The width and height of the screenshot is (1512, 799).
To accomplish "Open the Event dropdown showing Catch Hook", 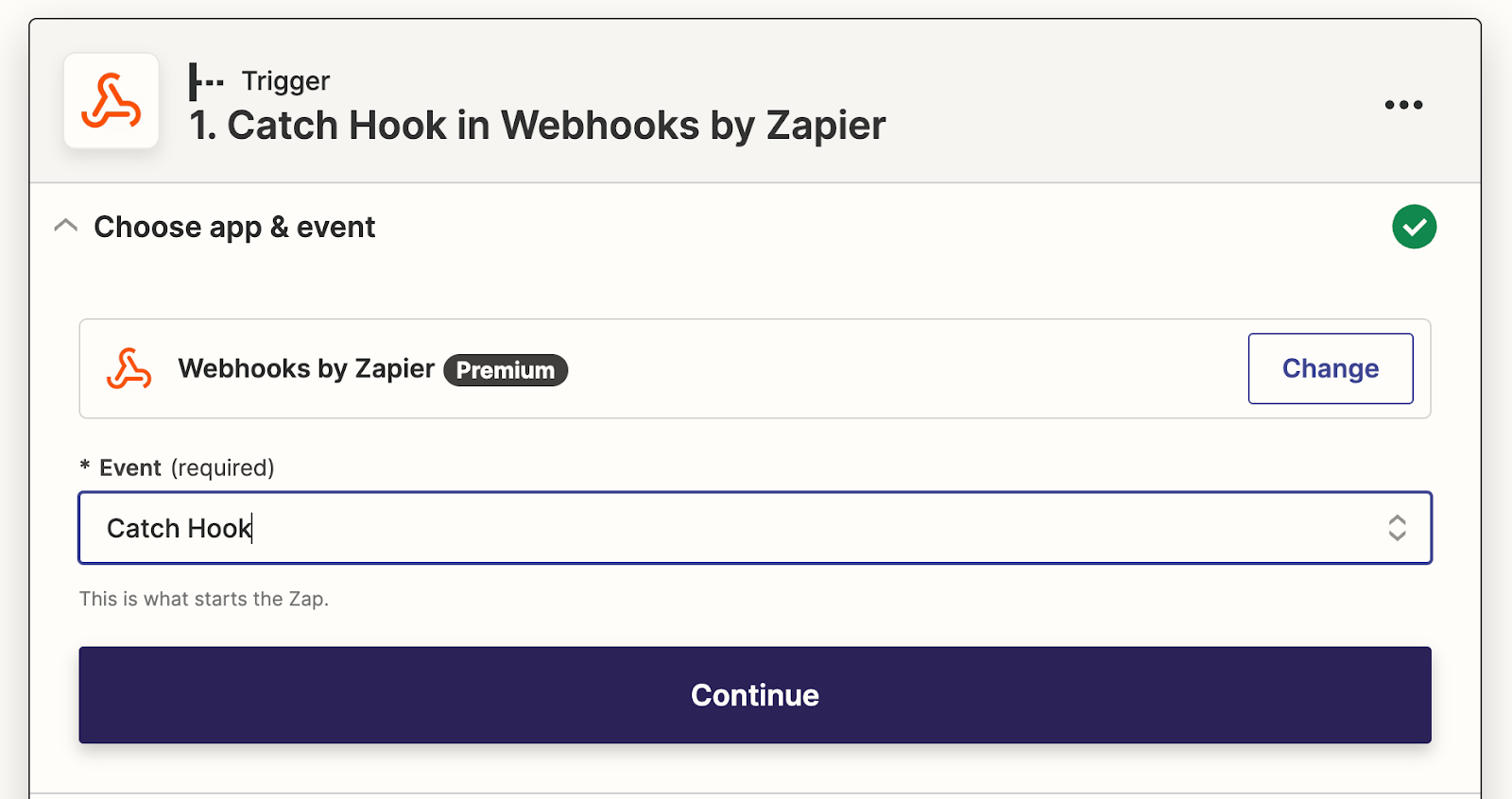I will tap(718, 528).
